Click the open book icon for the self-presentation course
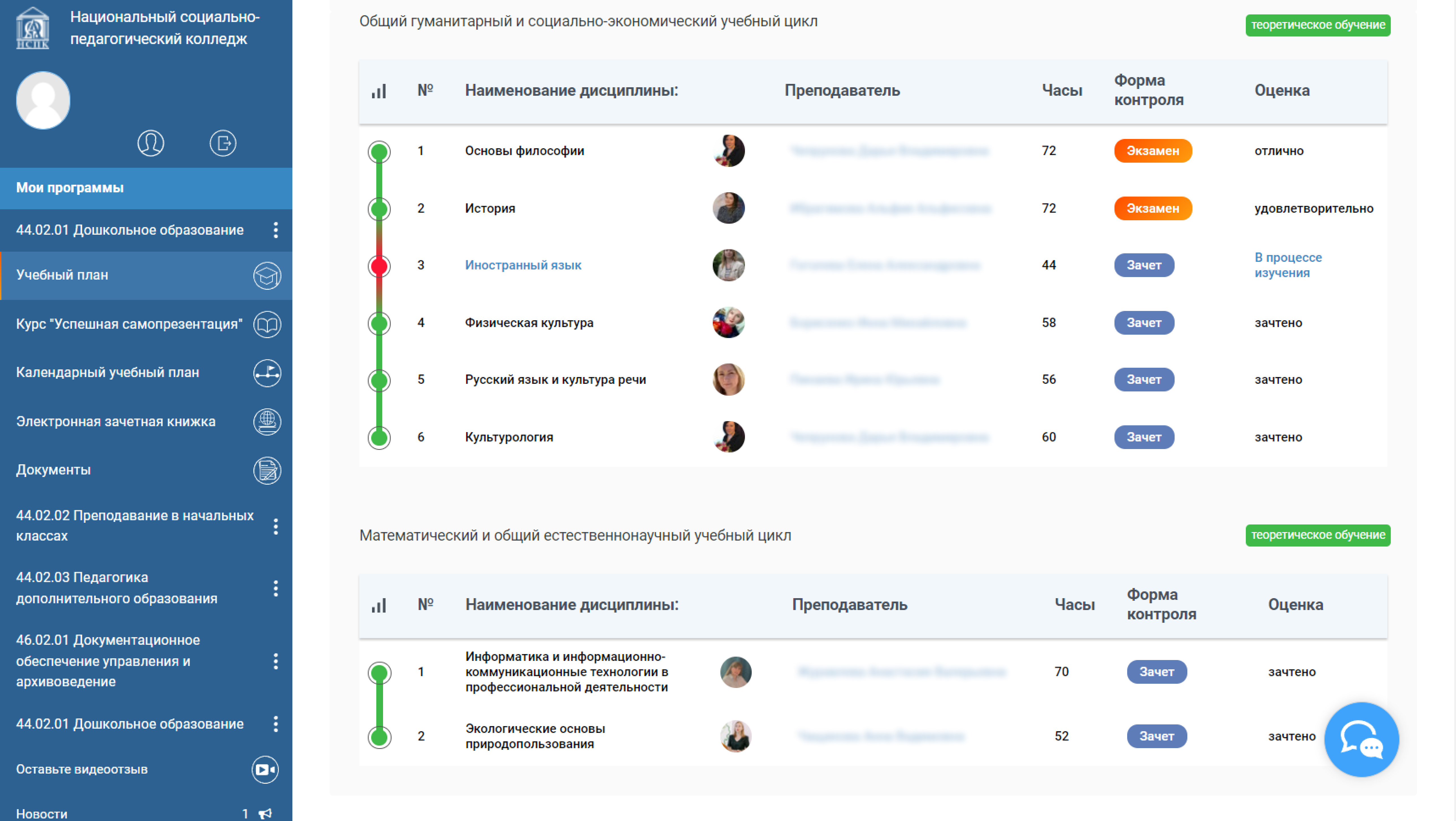The image size is (1456, 821). pos(267,324)
